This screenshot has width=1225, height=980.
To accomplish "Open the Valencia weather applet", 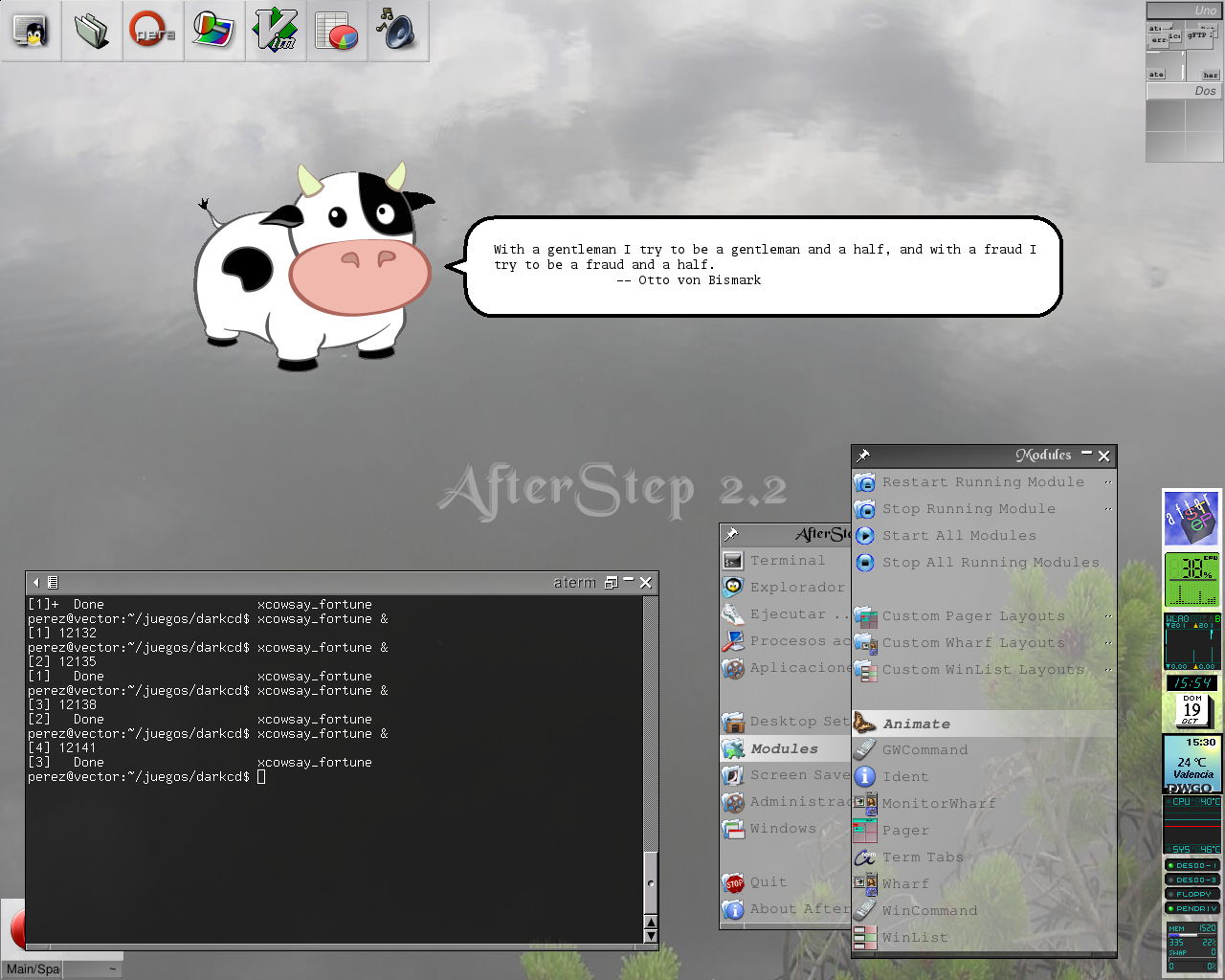I will coord(1192,764).
